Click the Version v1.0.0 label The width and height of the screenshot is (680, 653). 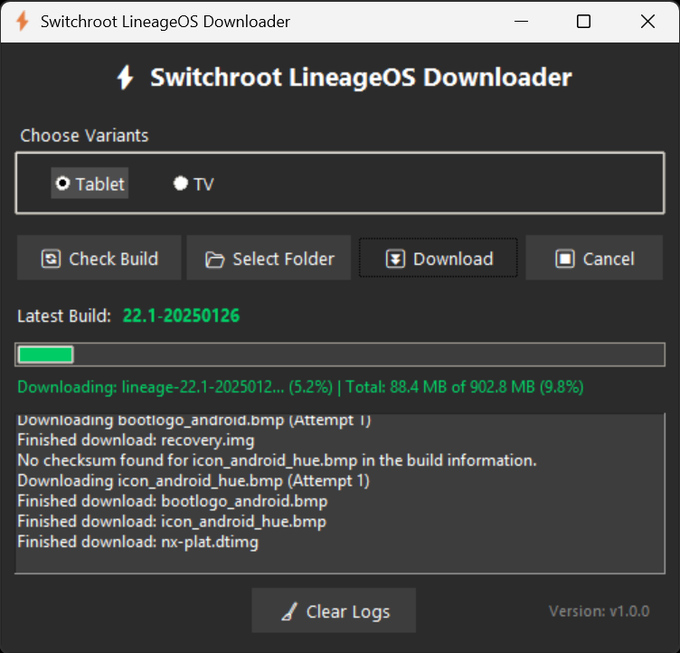pos(599,611)
